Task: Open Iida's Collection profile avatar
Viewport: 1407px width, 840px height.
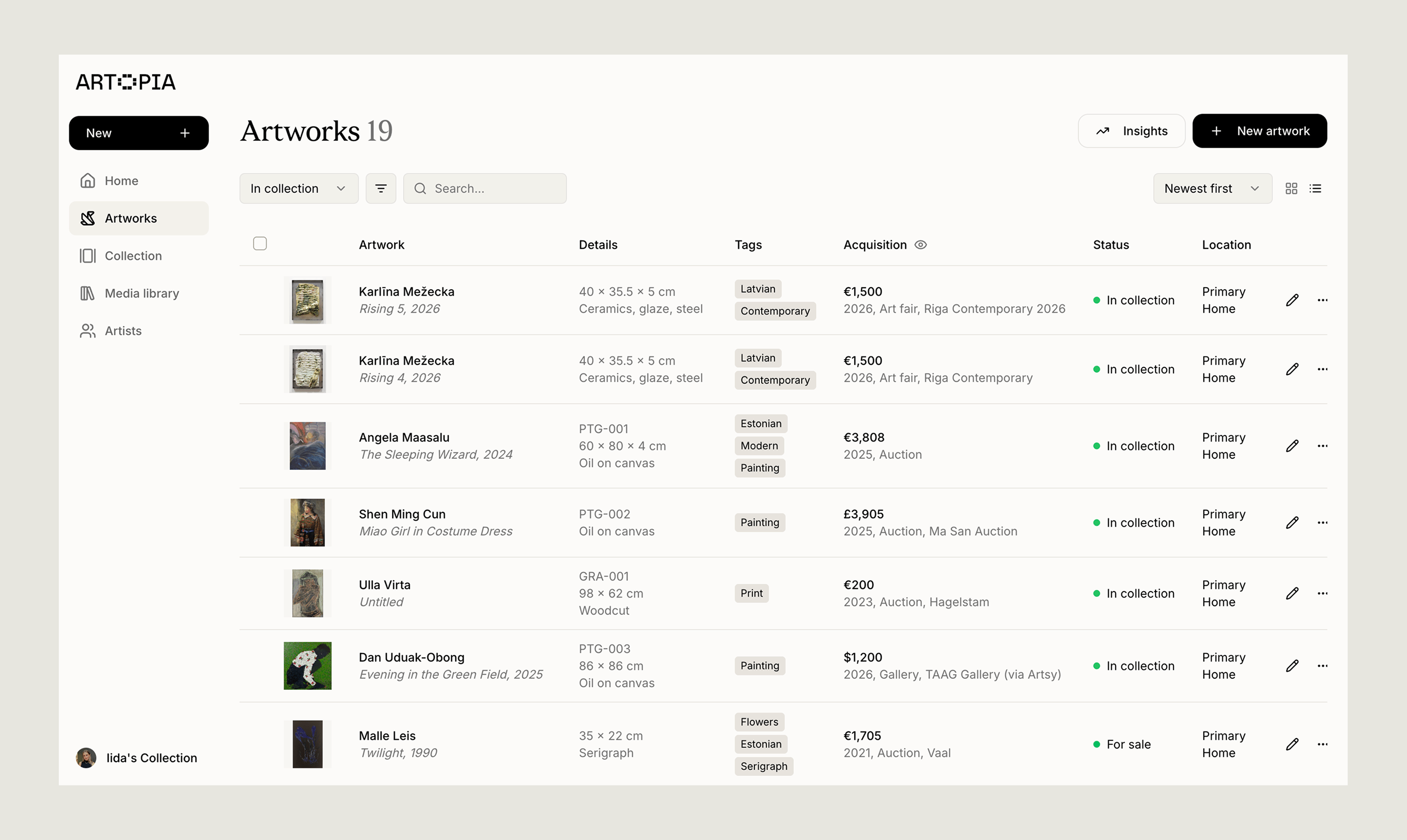Action: (86, 758)
